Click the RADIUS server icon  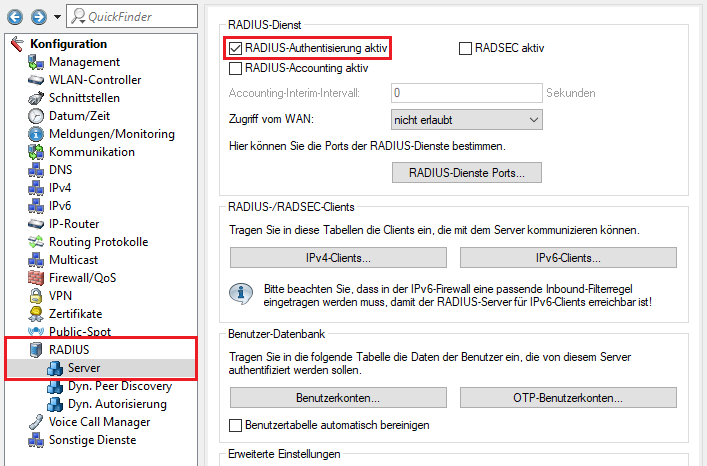[36, 350]
